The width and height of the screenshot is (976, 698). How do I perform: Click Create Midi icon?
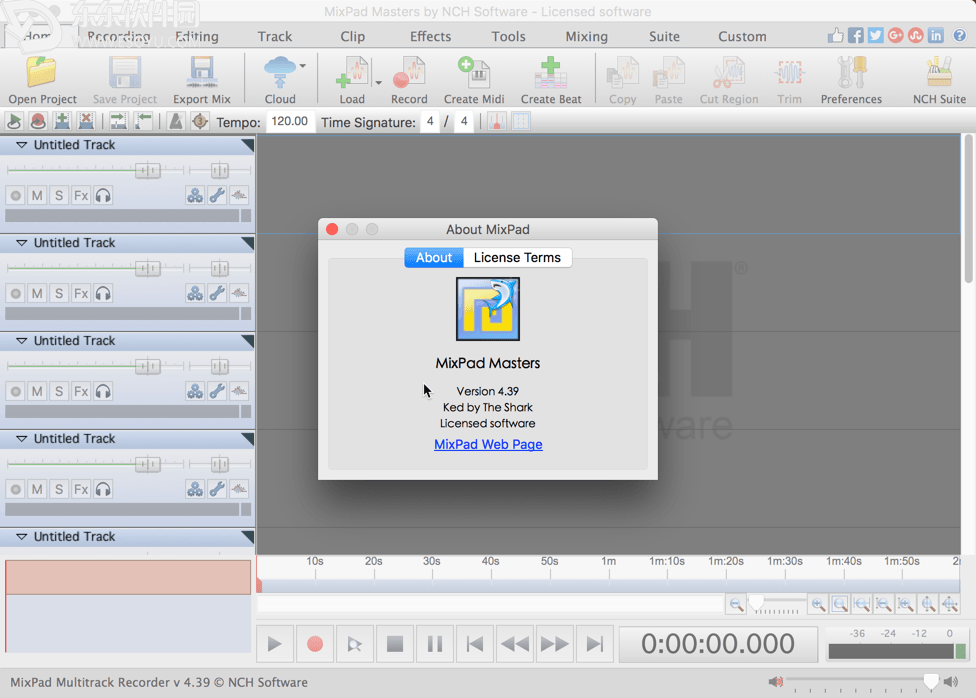(x=474, y=80)
